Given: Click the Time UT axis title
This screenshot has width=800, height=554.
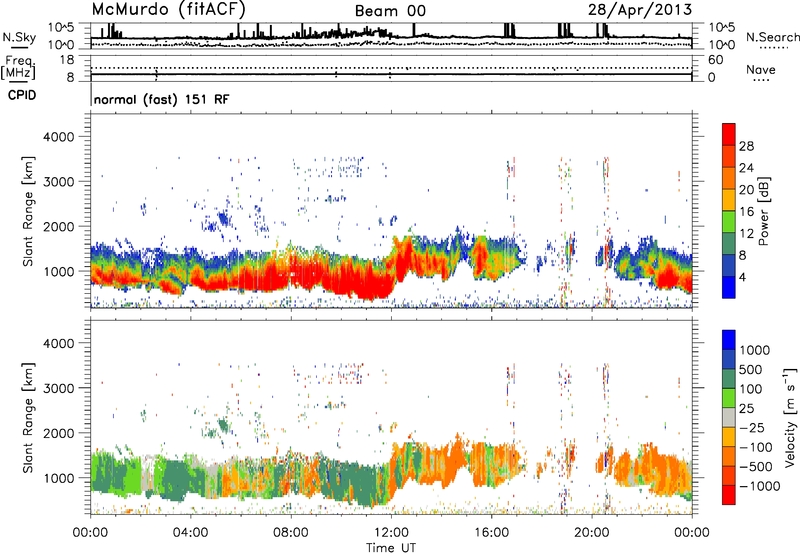Looking at the screenshot, I should pyautogui.click(x=391, y=548).
